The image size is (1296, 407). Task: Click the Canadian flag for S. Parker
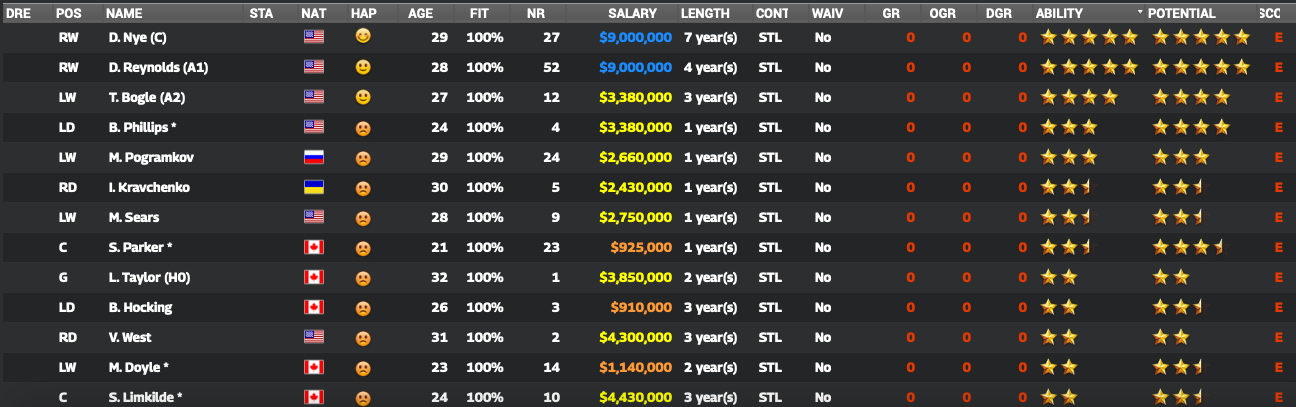coord(314,247)
